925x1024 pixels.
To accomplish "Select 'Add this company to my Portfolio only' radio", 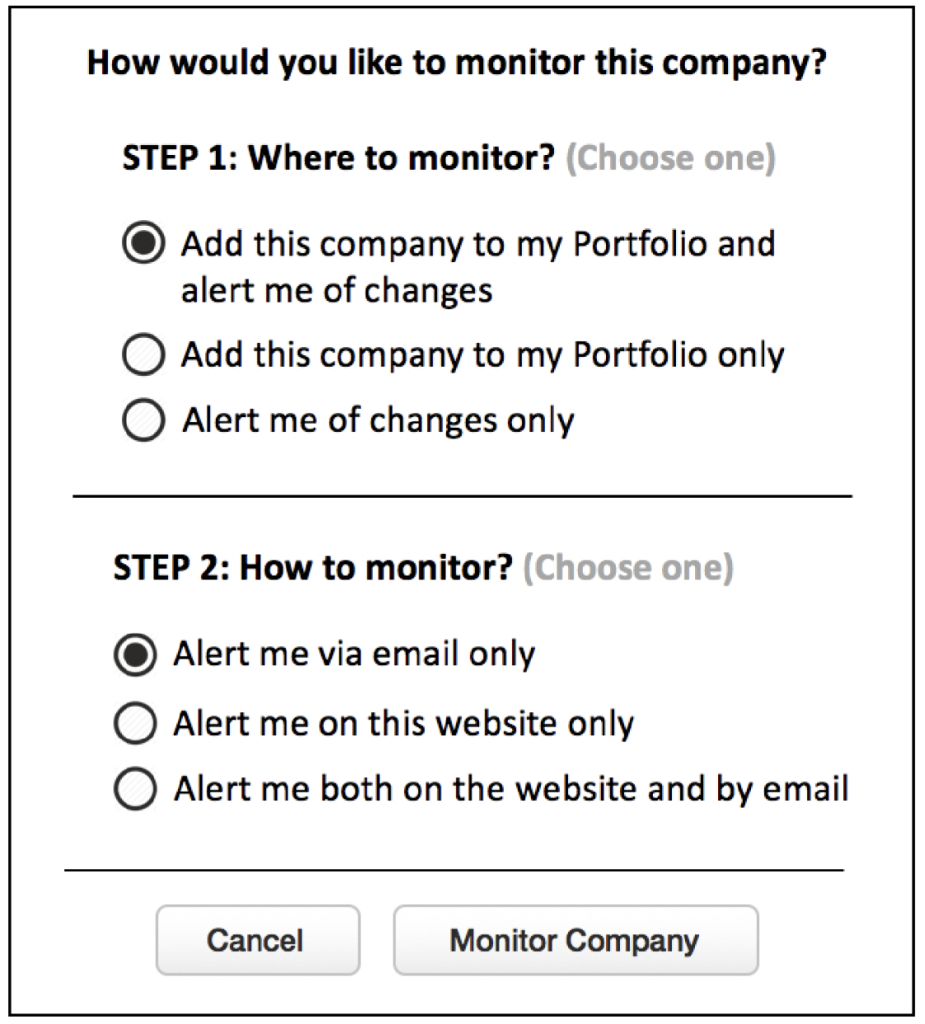I will pyautogui.click(x=143, y=356).
